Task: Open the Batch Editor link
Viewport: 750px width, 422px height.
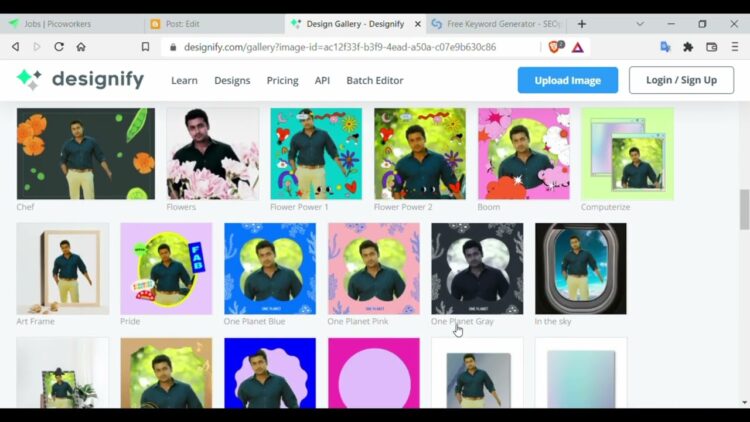Action: [375, 80]
